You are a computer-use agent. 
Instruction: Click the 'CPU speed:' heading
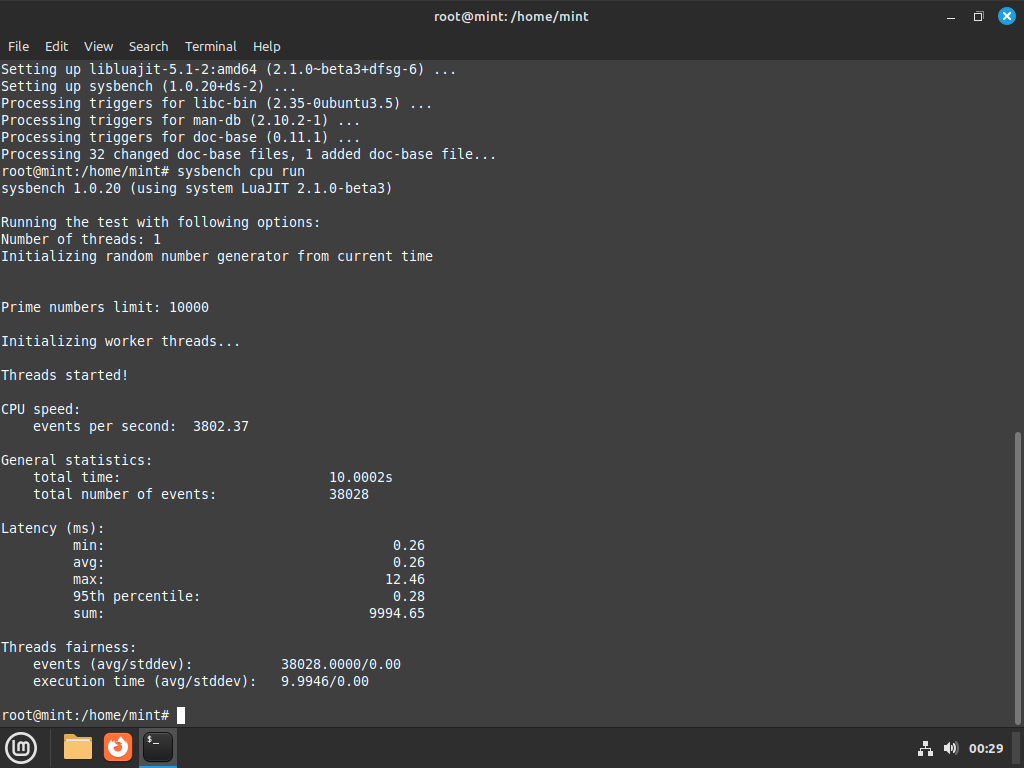point(40,409)
